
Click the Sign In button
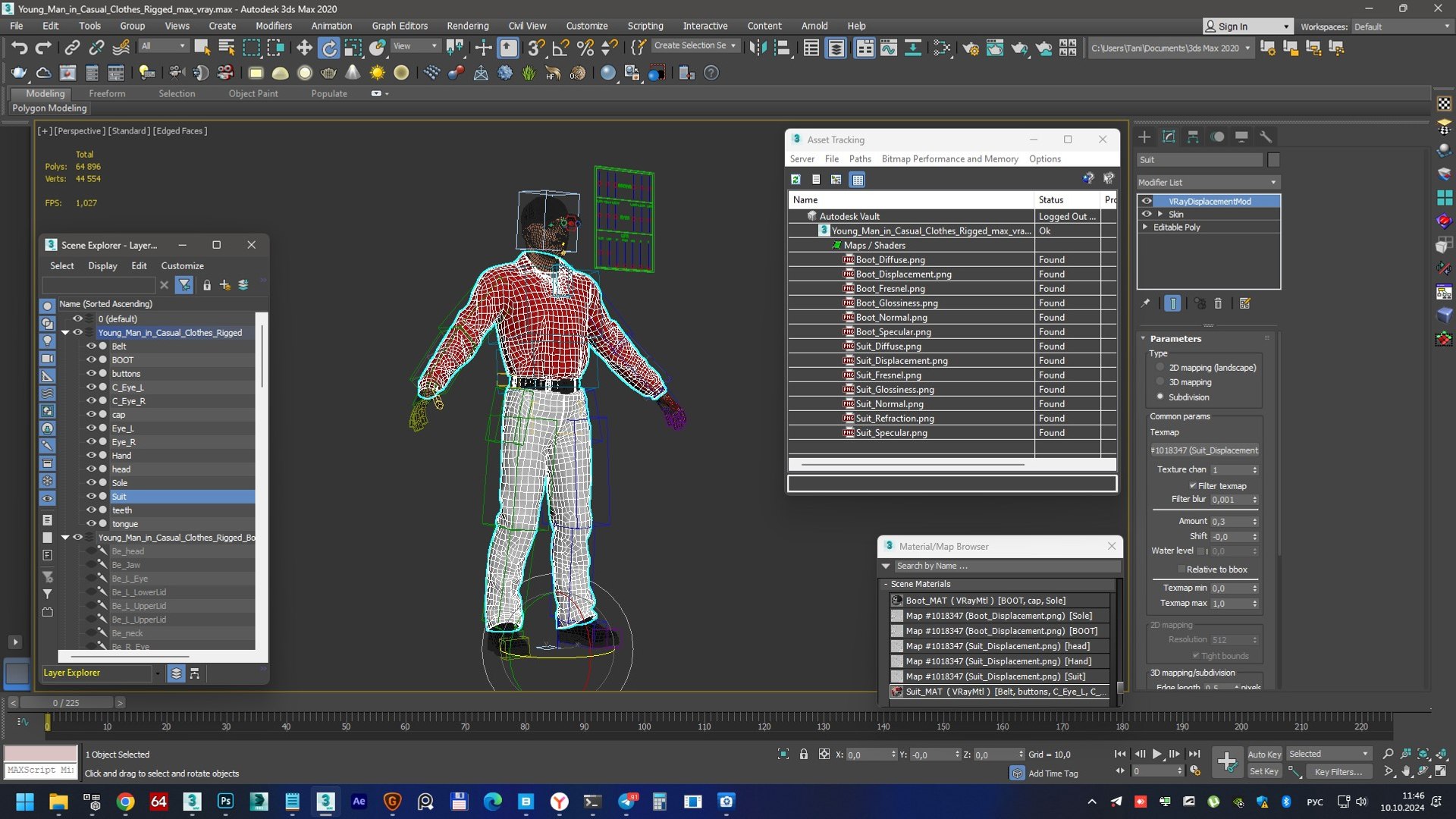coord(1247,27)
